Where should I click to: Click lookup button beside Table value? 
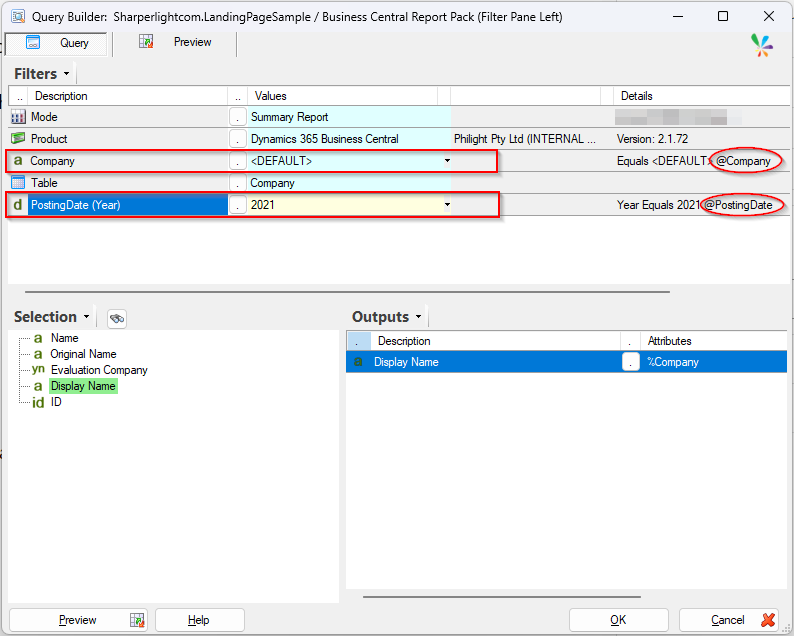coord(237,183)
